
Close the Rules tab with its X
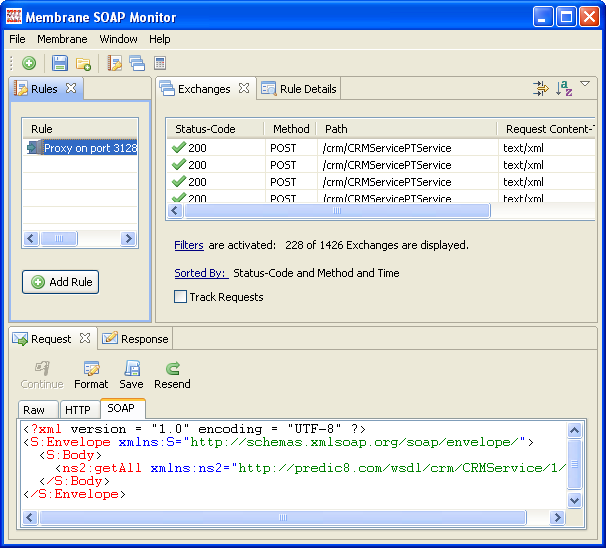[71, 88]
